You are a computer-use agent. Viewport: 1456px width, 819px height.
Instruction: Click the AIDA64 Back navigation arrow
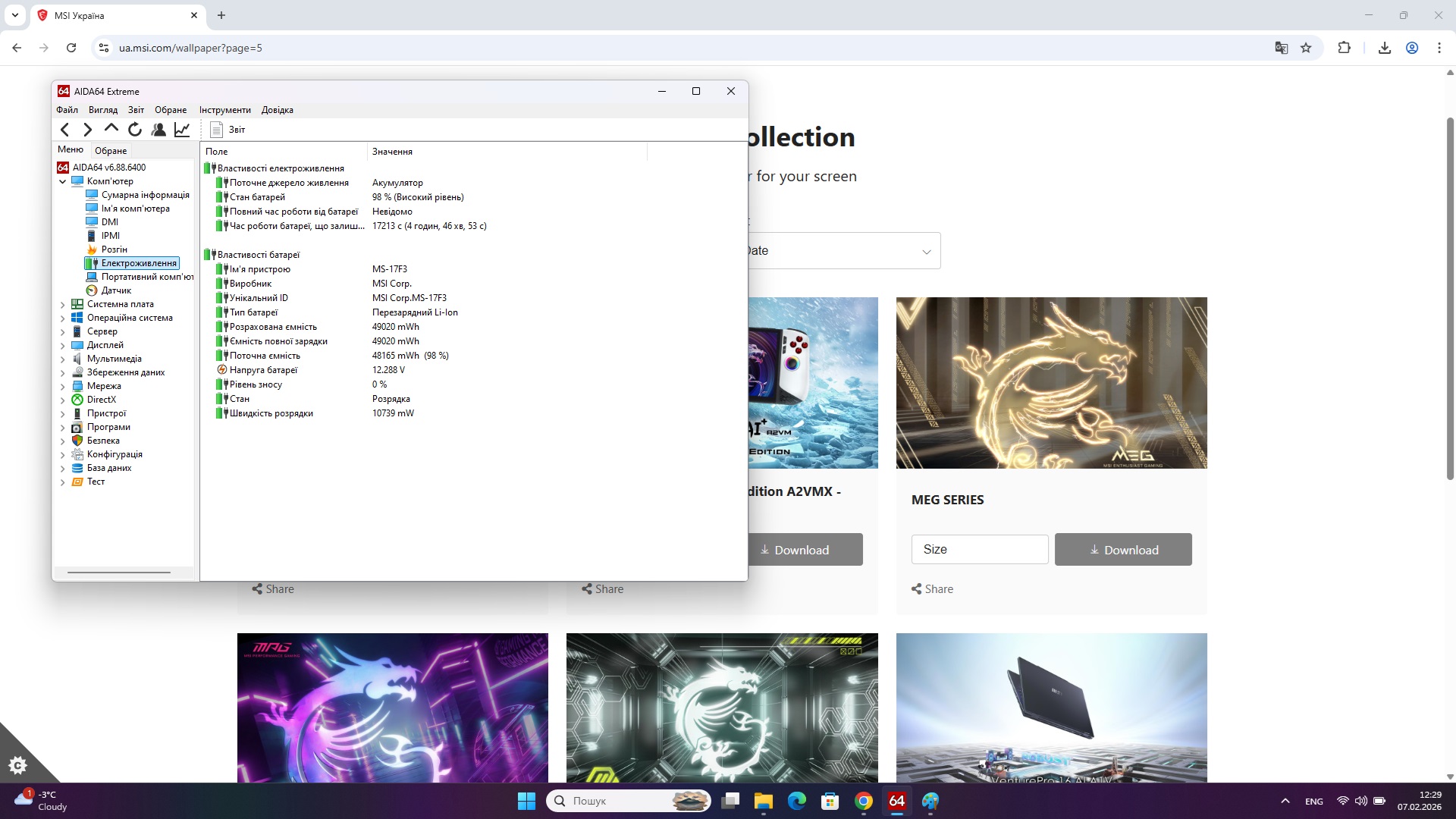click(x=65, y=130)
